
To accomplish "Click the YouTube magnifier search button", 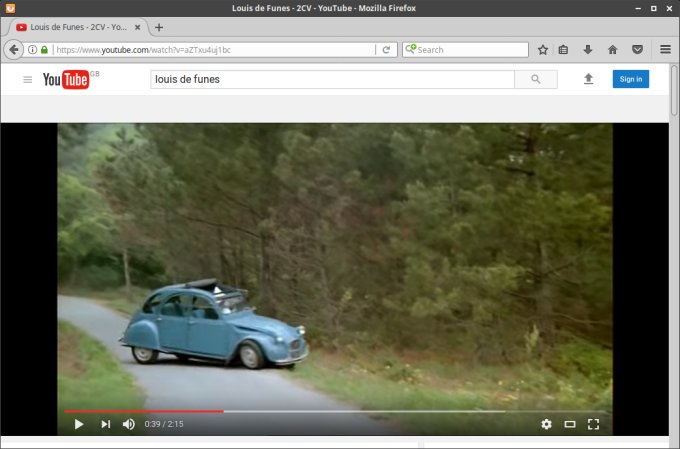I will [x=536, y=79].
